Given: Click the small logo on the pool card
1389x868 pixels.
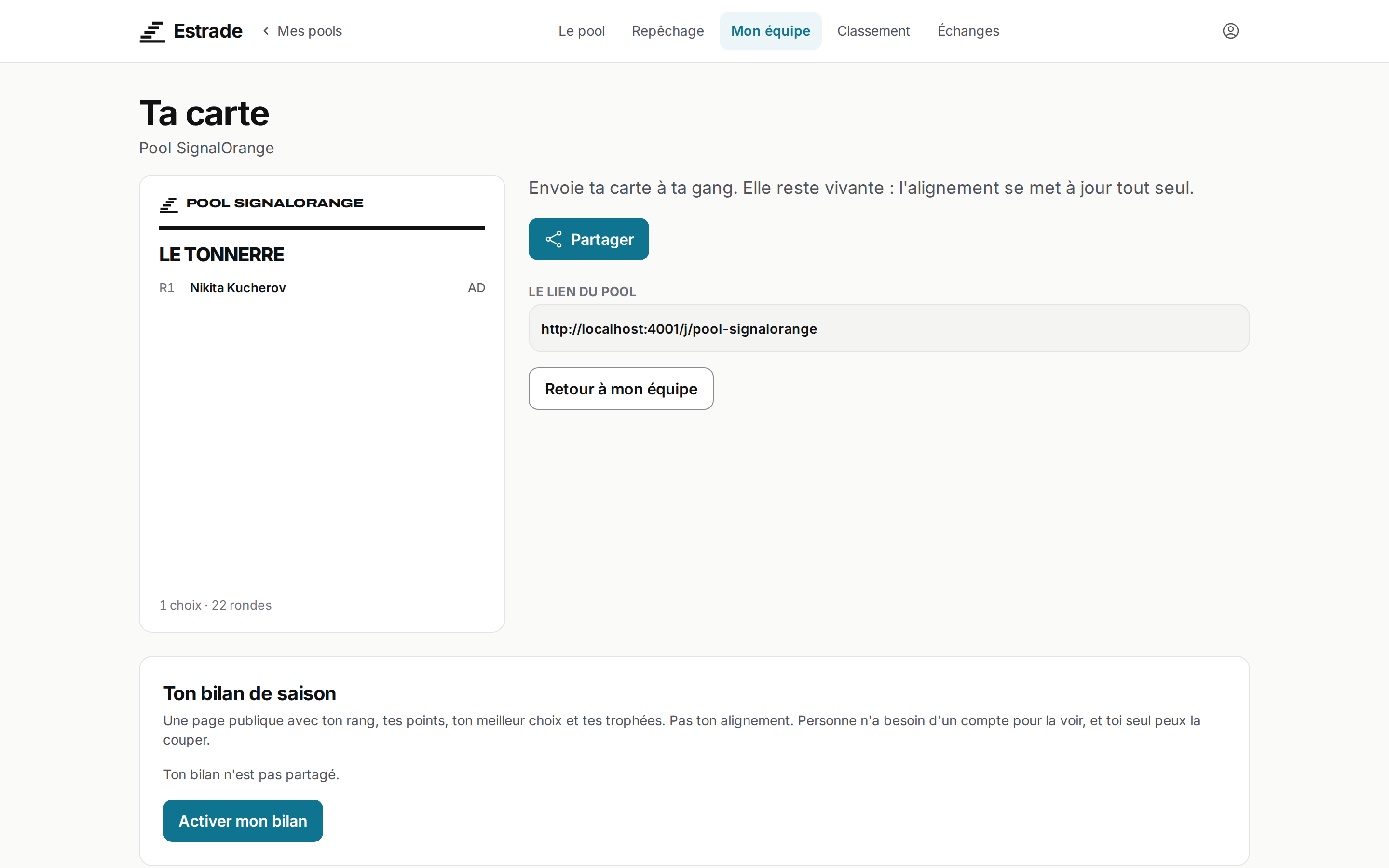Looking at the screenshot, I should (x=169, y=204).
